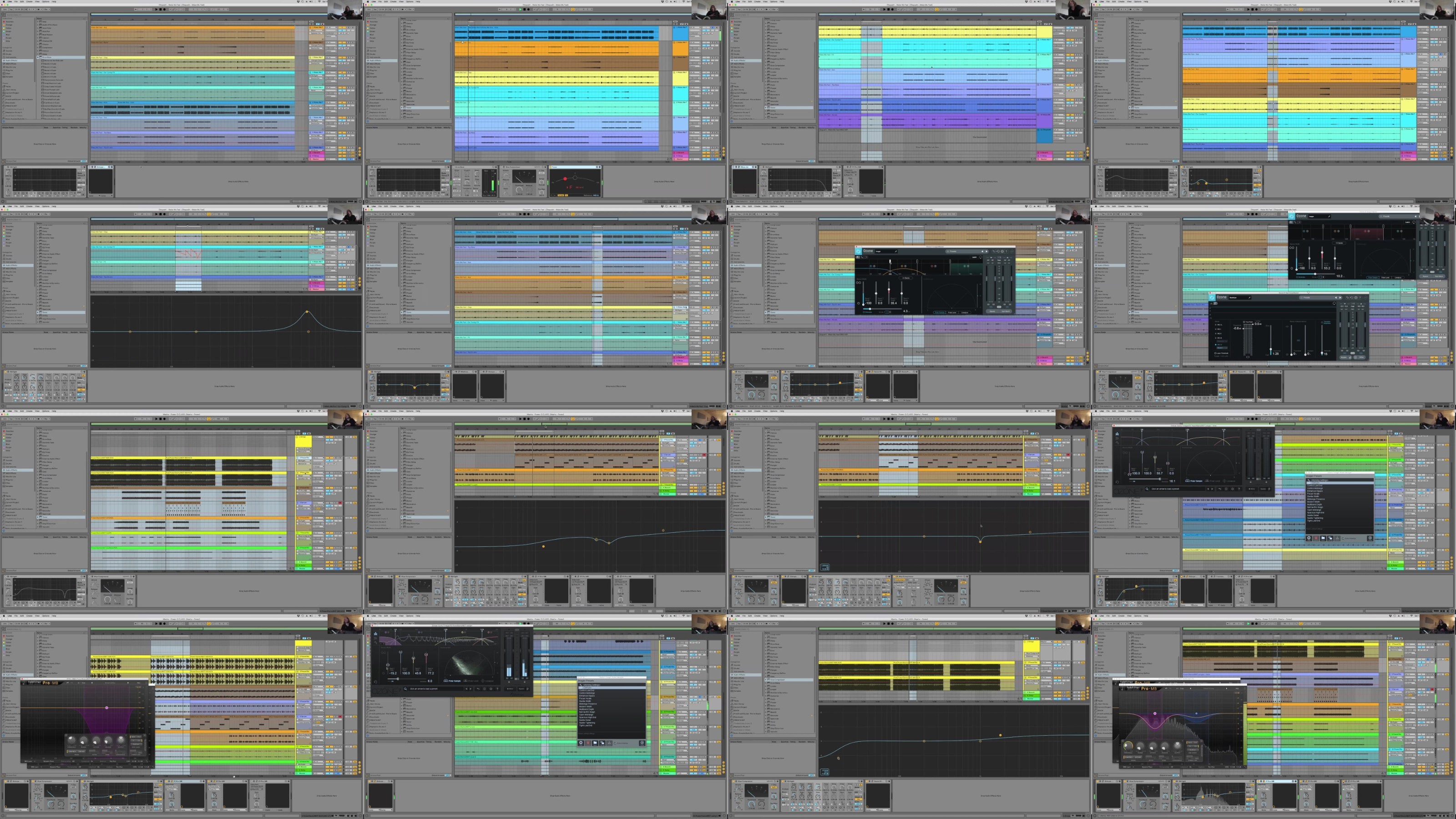Viewport: 1456px width, 819px height.
Task: Click help icon in Ozone 7 window showing 55.7
Action: tap(1239, 490)
